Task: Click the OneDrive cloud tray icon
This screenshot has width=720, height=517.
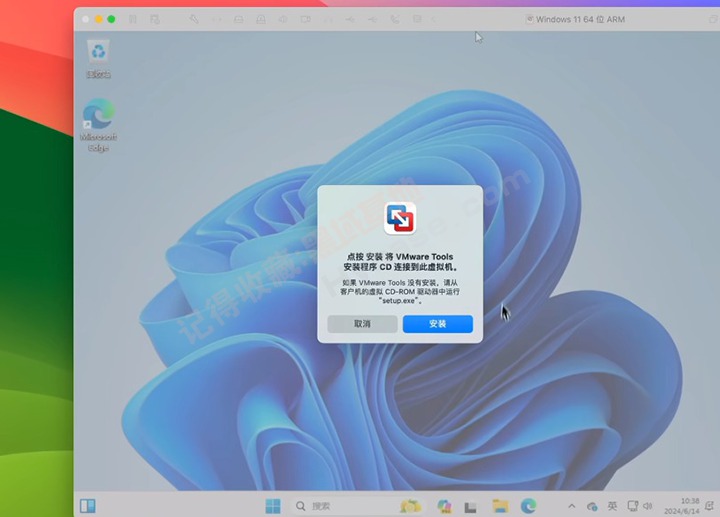Action: [592, 506]
